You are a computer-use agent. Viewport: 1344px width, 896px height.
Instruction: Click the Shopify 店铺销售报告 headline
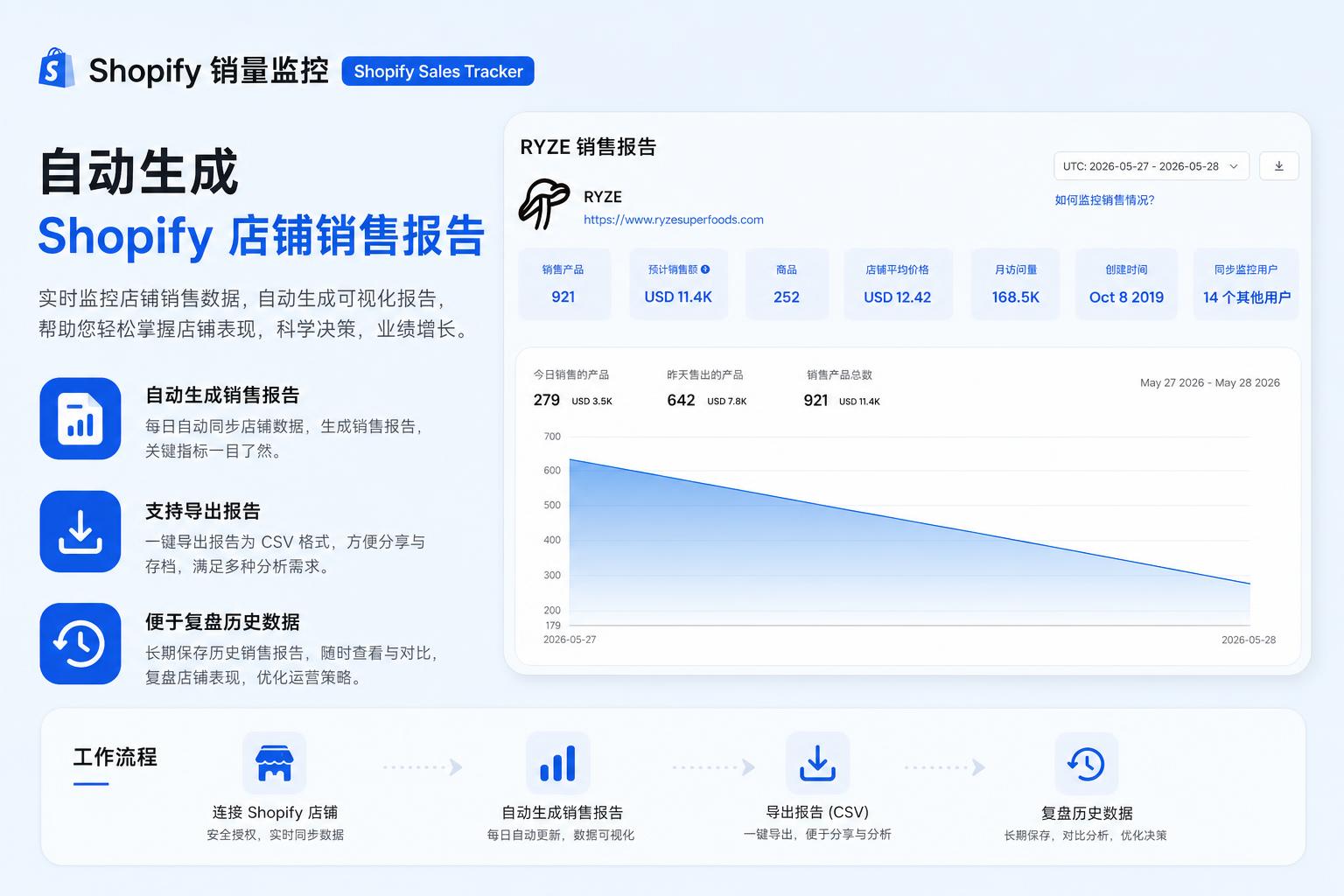pos(262,235)
